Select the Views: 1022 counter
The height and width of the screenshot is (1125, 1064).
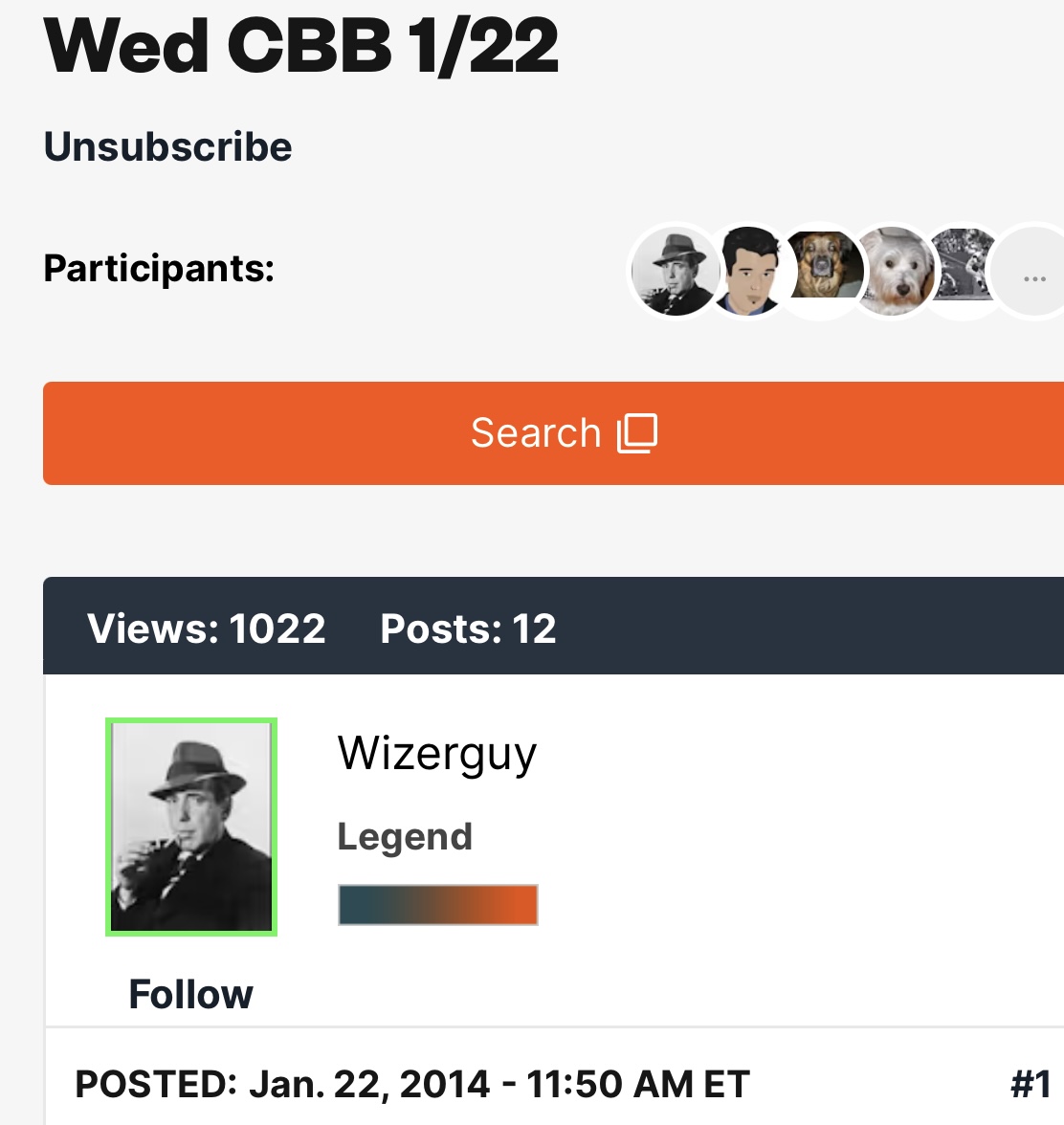click(x=207, y=629)
